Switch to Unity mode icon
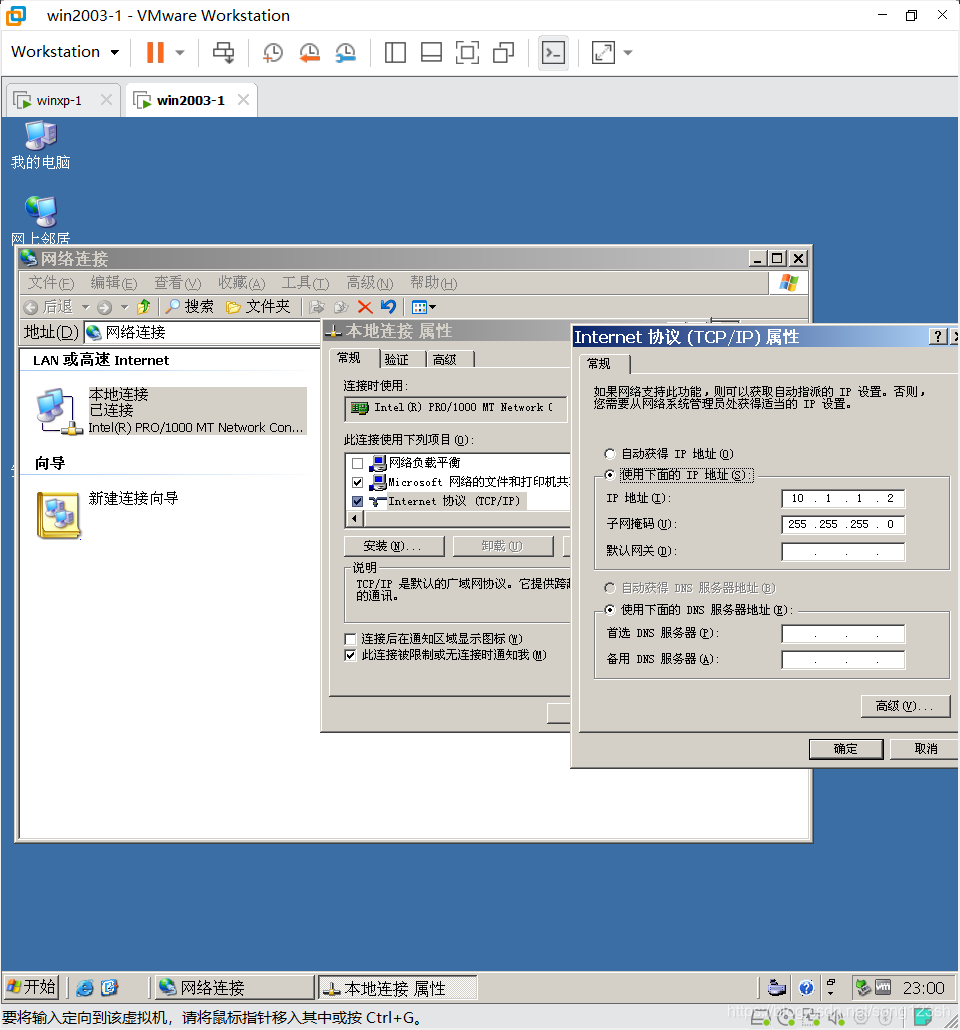 (503, 53)
